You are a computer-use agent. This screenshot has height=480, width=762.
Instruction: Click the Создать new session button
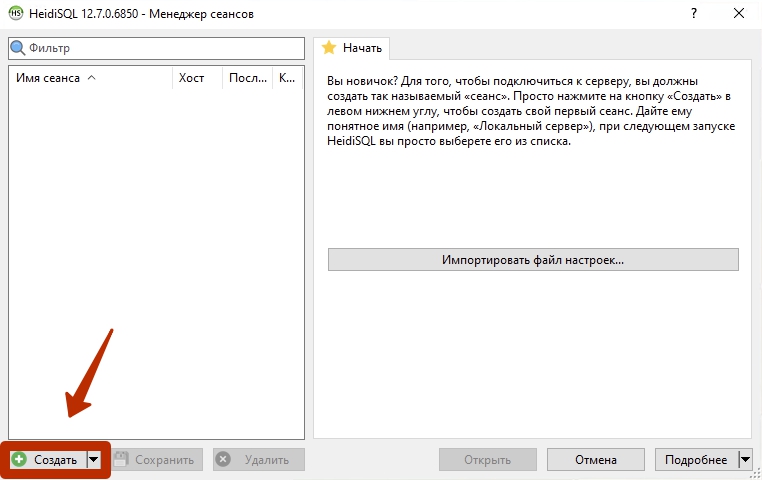(x=48, y=460)
